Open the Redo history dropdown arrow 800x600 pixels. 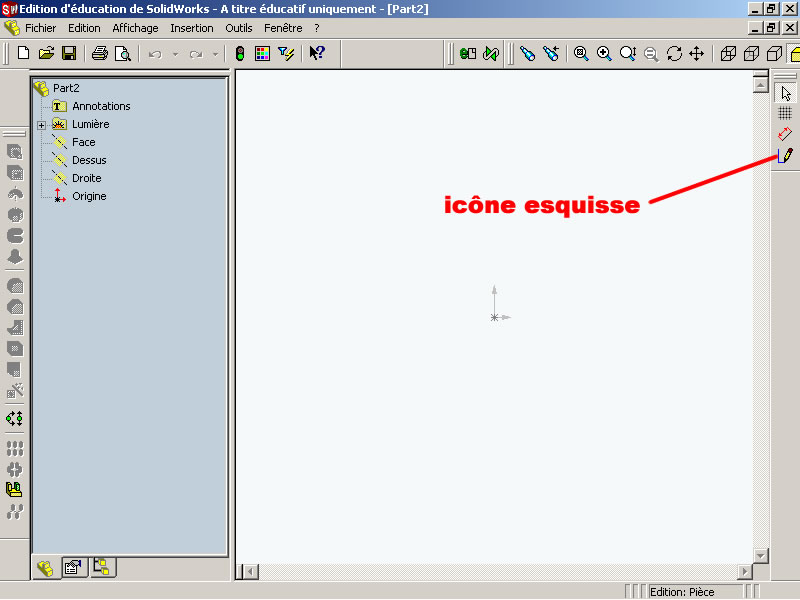(x=215, y=54)
